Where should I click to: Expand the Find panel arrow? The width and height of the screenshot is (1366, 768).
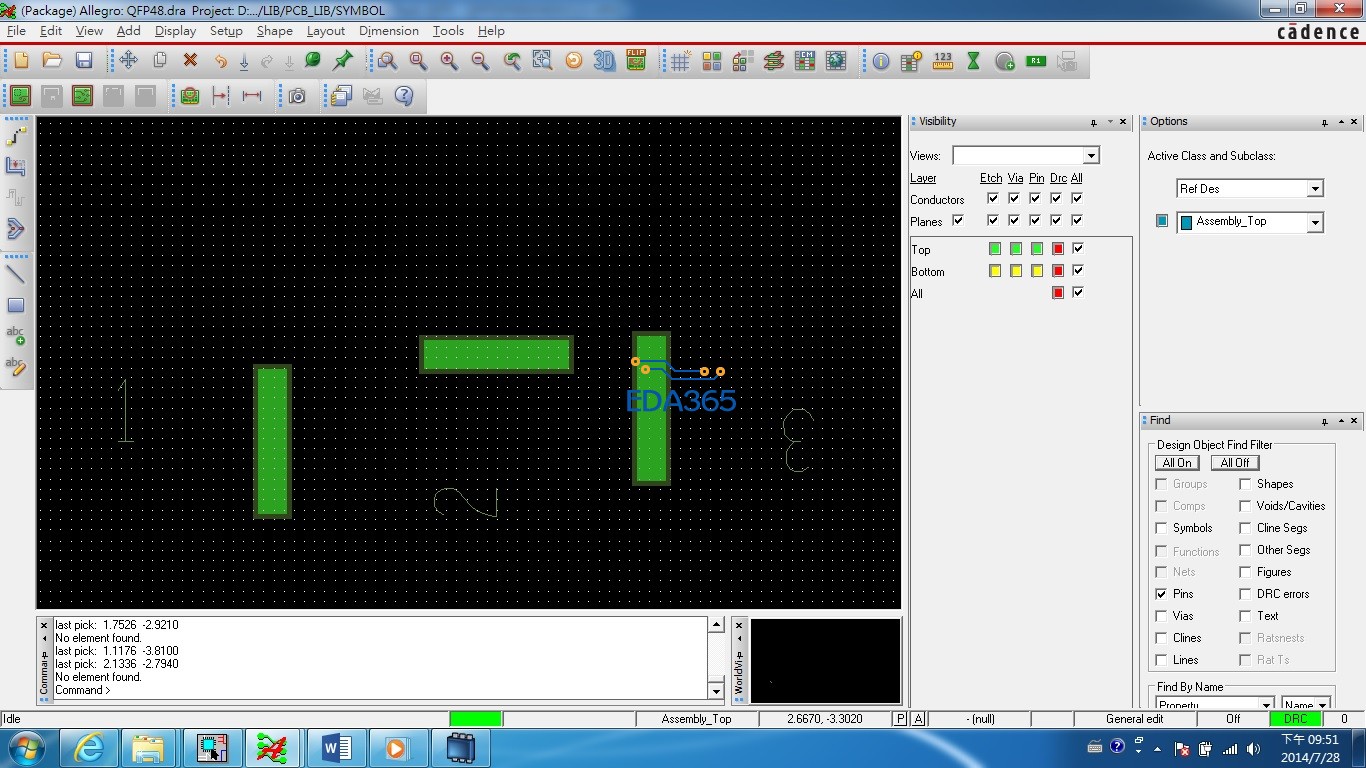pyautogui.click(x=1340, y=421)
